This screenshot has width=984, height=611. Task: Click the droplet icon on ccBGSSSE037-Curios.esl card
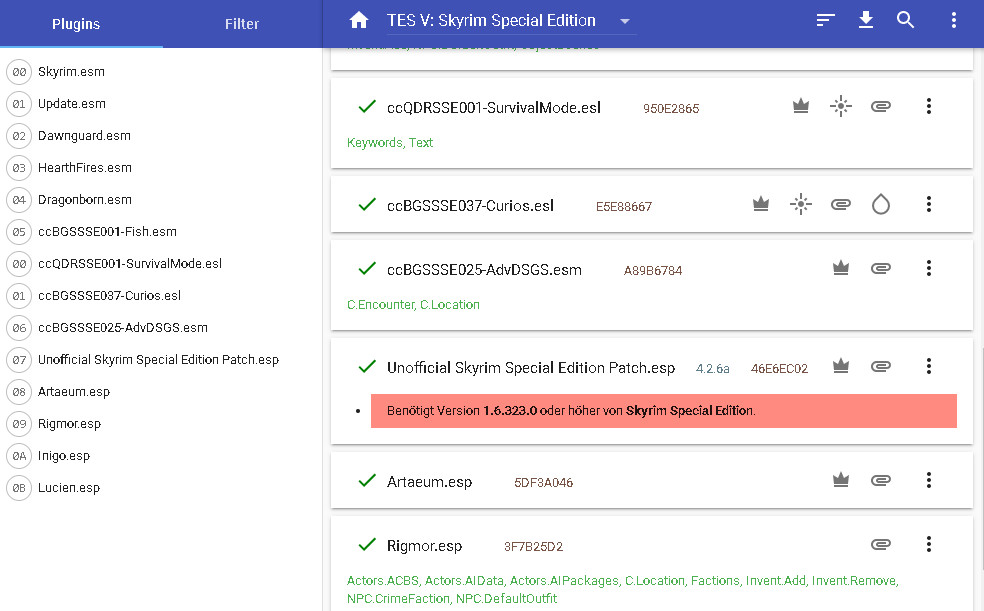click(x=880, y=205)
